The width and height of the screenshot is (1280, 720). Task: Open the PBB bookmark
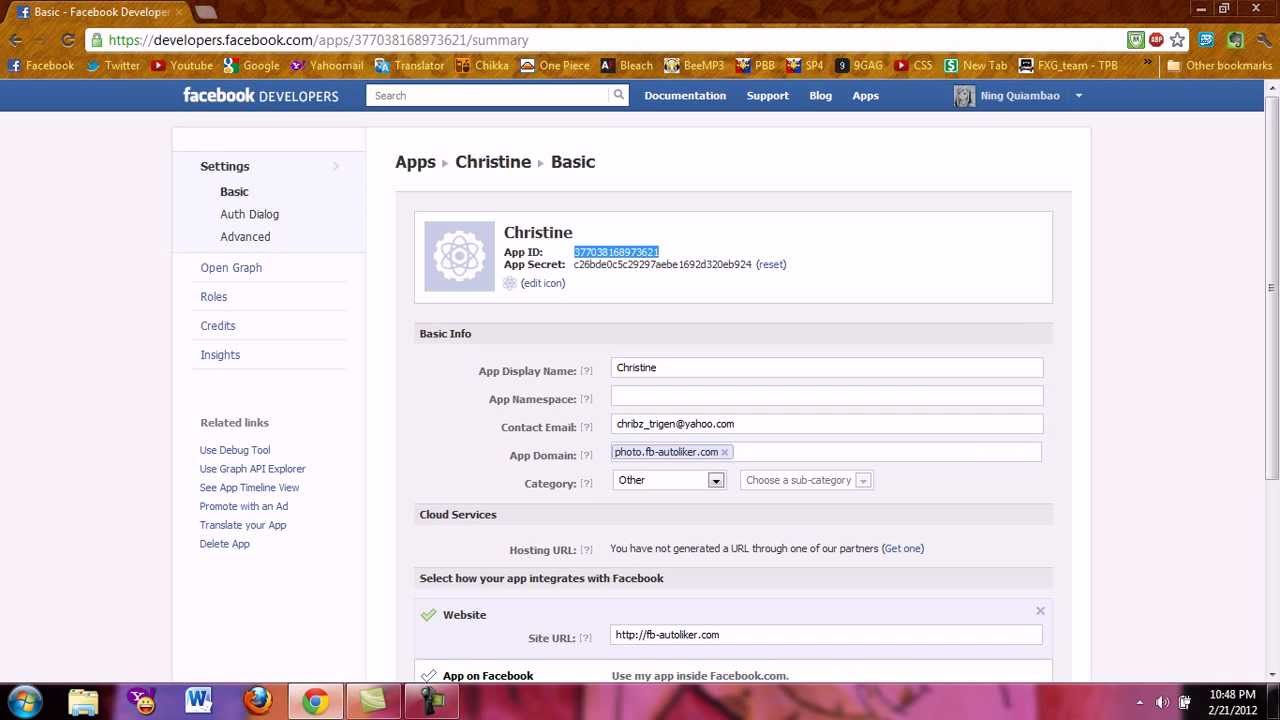pos(755,65)
